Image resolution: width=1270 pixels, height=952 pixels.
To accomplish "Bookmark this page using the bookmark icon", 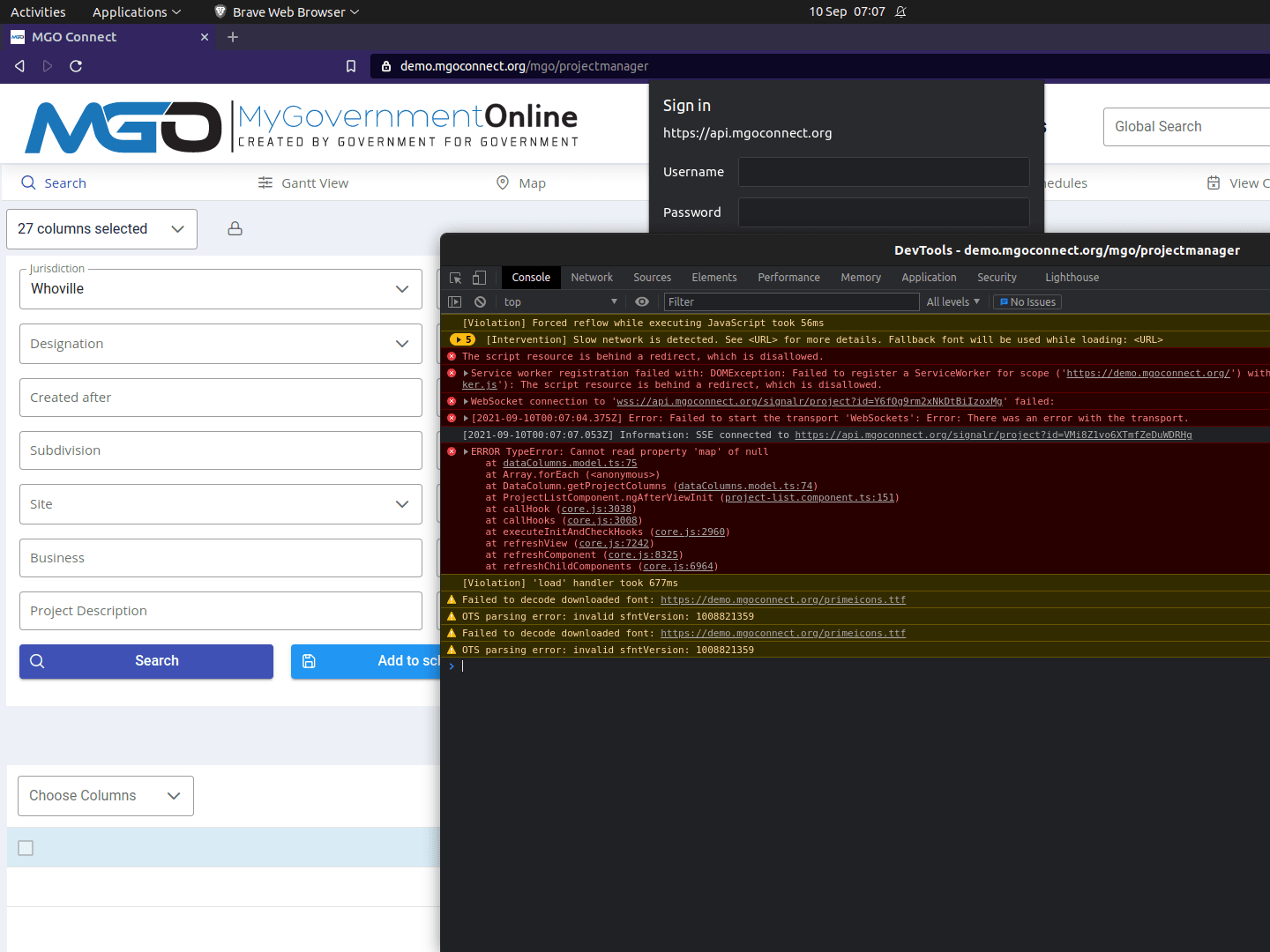I will point(351,66).
